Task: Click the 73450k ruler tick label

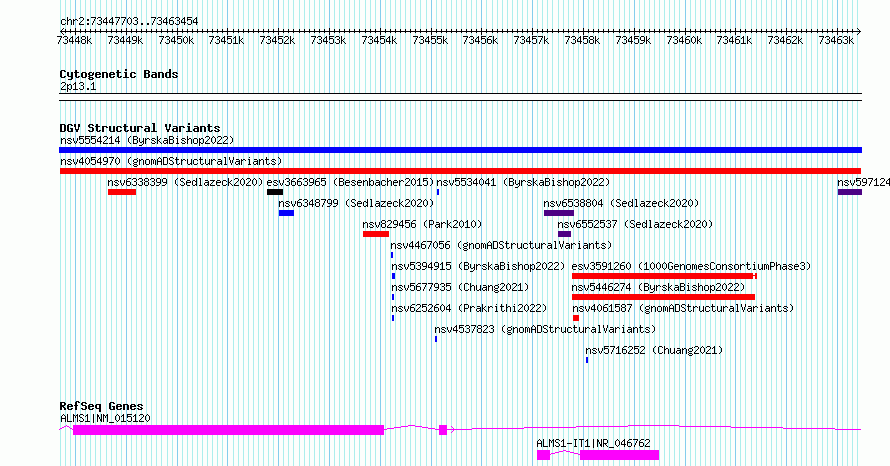Action: (176, 40)
